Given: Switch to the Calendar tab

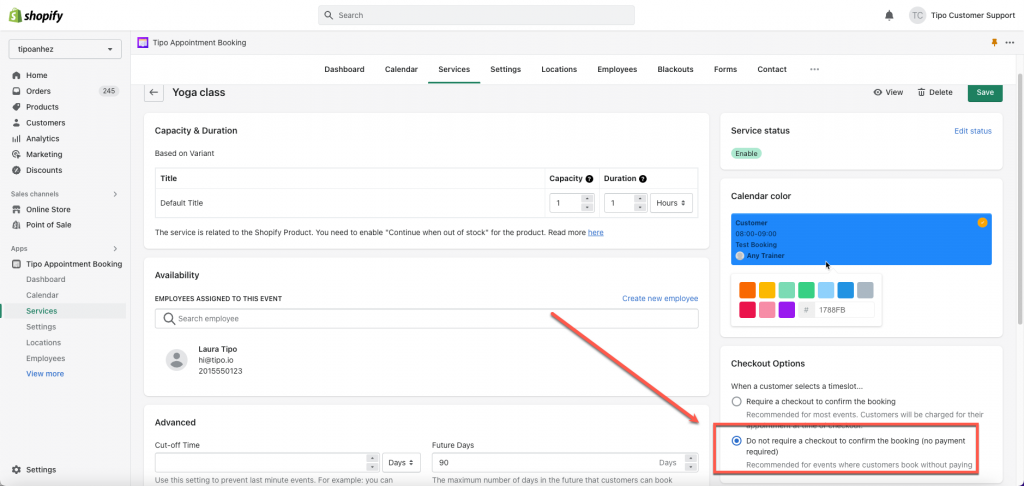Looking at the screenshot, I should 401,69.
